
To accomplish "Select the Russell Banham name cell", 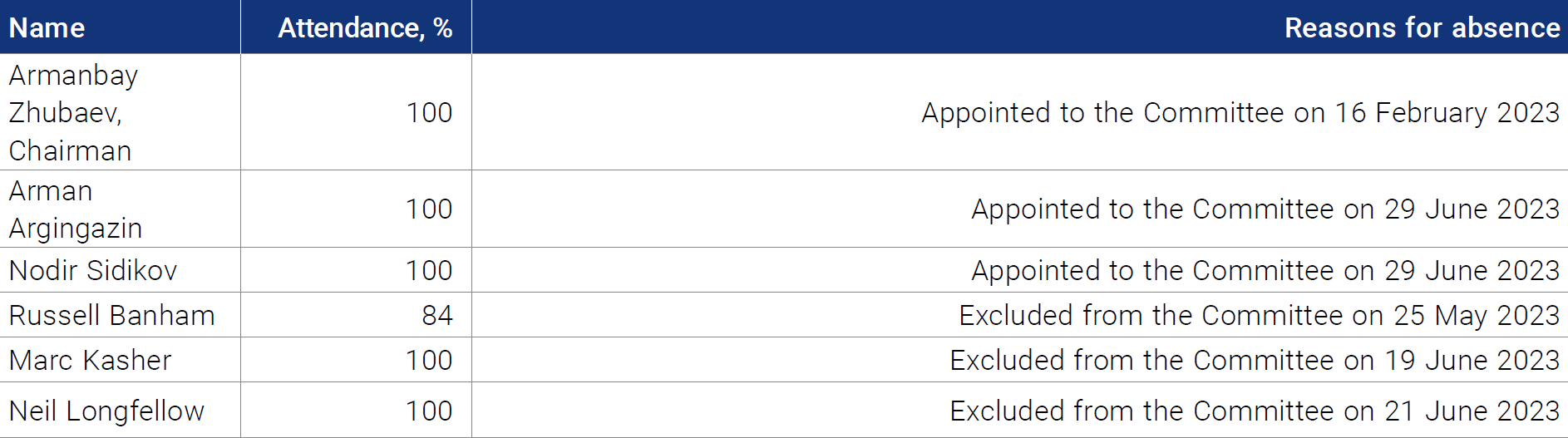I will coord(120,315).
